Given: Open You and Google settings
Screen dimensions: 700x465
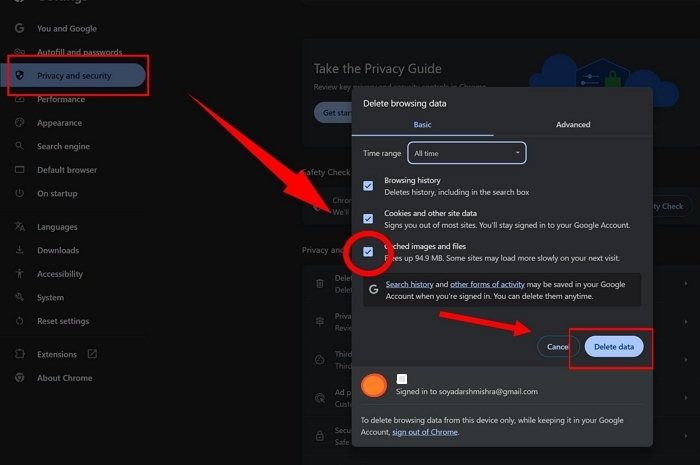Looking at the screenshot, I should [67, 29].
